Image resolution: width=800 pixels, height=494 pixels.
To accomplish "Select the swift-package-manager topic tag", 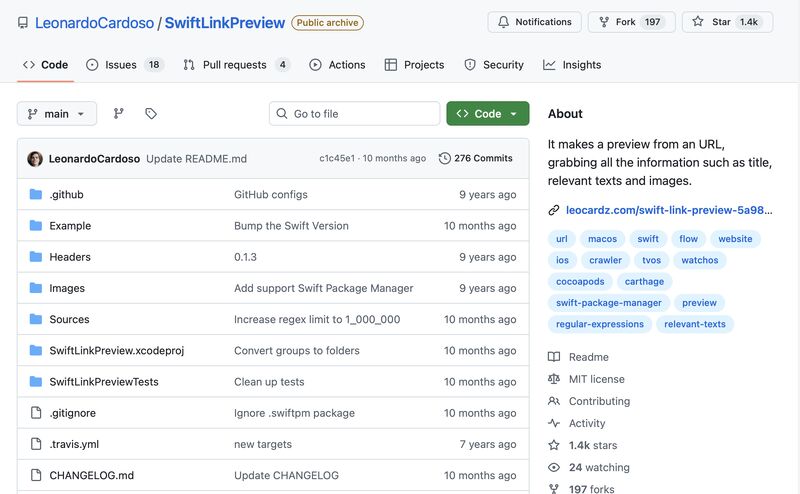I will (609, 303).
